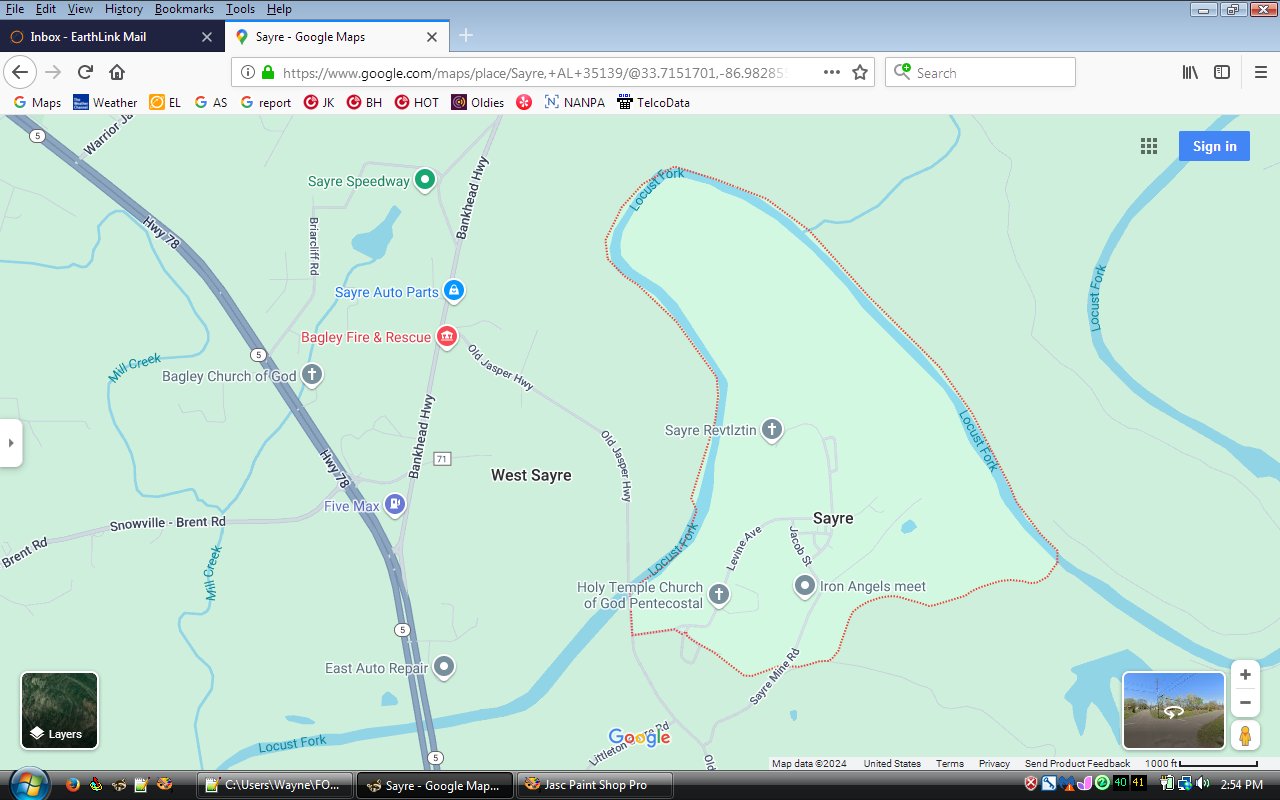Switch to Jasc Paint Shop Pro taskbar window

pos(594,785)
